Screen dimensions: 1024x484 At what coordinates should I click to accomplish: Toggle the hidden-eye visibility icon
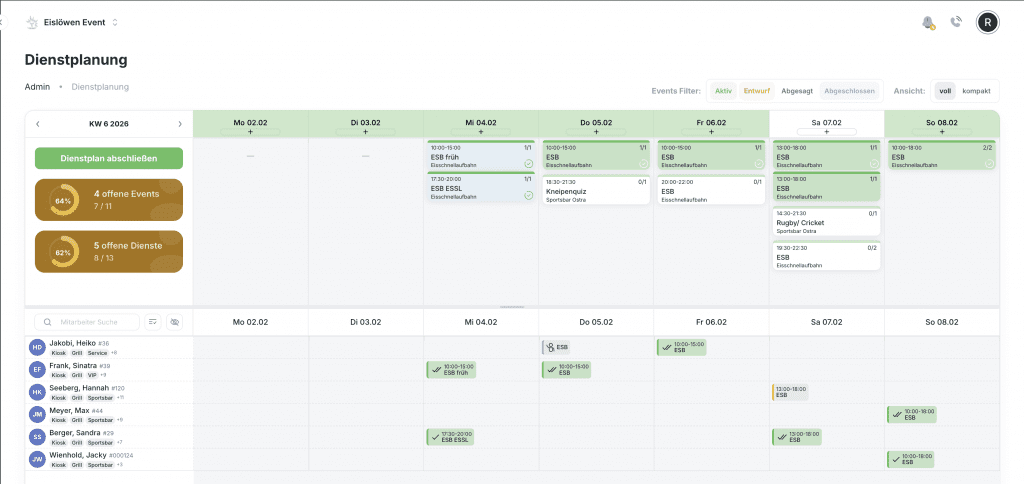(174, 322)
